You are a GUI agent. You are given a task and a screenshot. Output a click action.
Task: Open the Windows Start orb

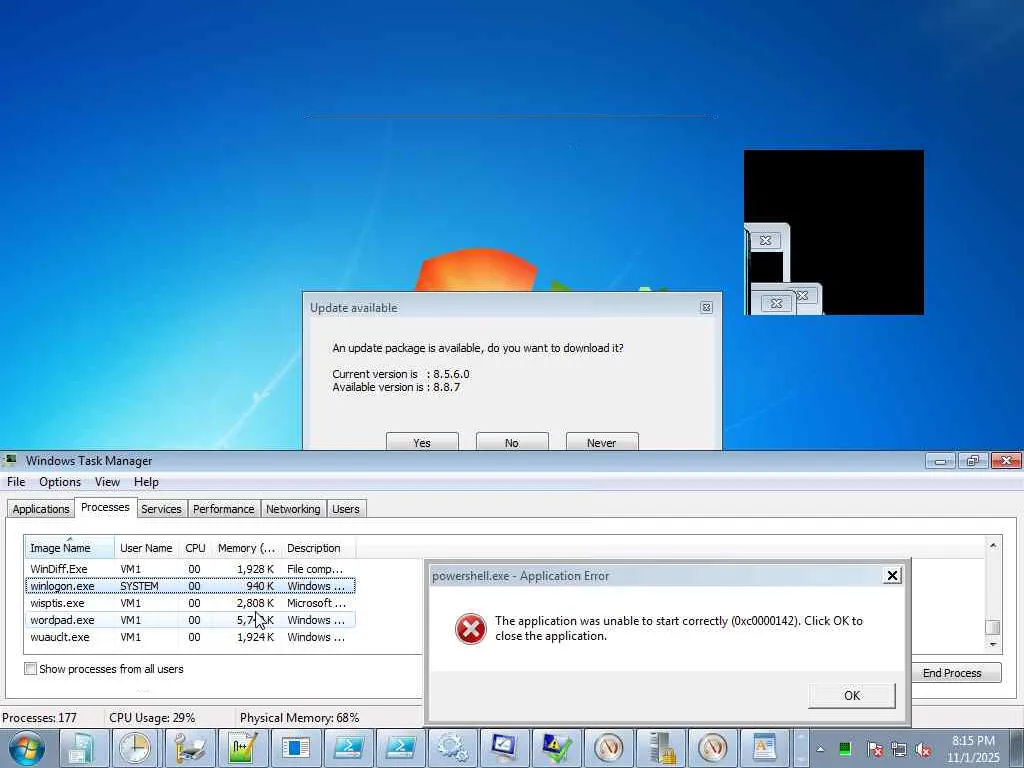coord(26,748)
